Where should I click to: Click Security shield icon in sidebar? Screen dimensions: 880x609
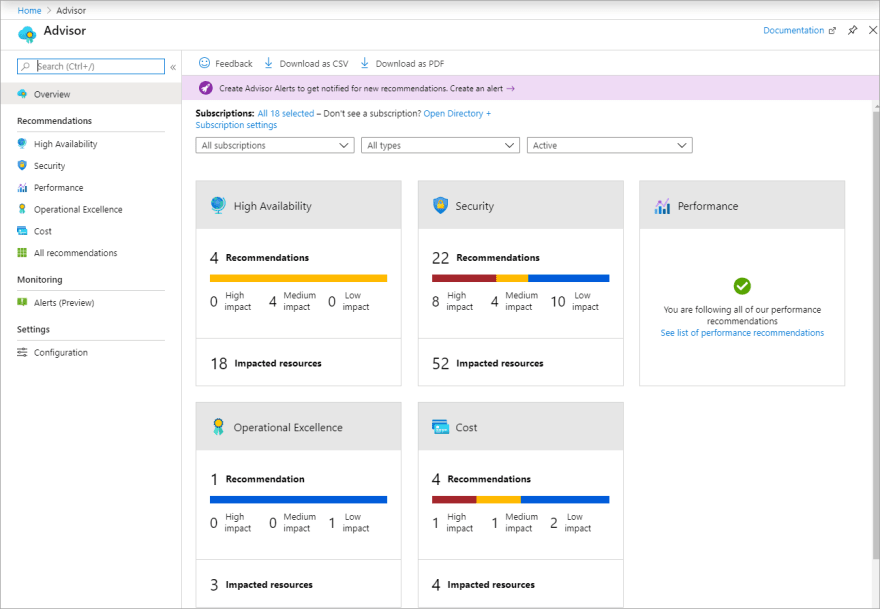click(22, 166)
